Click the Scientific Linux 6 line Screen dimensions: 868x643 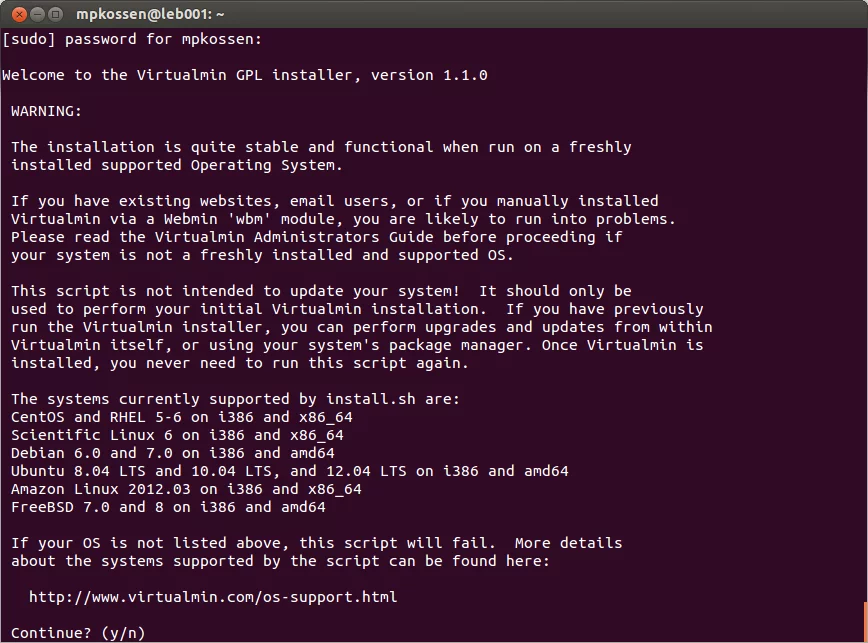177,435
